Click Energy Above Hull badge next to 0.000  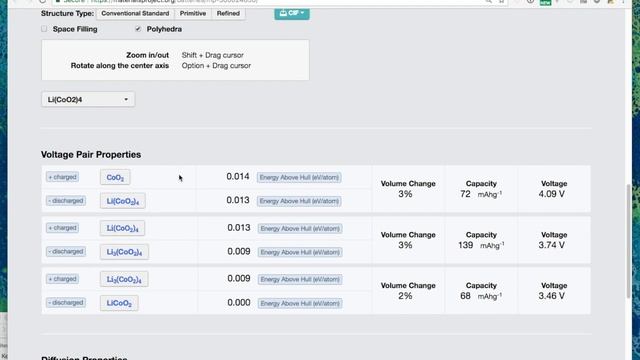click(x=300, y=303)
